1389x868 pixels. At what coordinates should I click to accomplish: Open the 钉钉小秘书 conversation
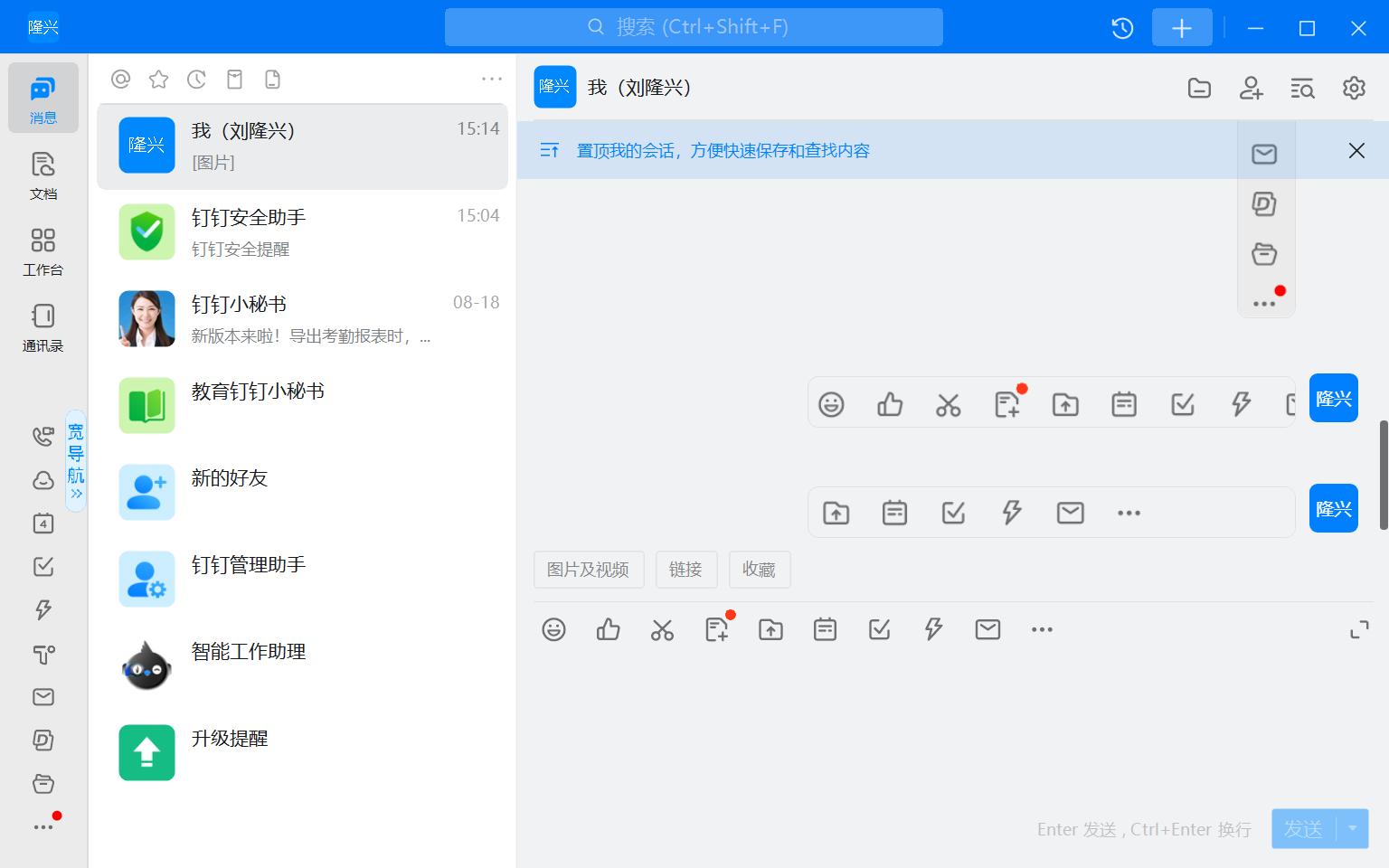[x=302, y=319]
